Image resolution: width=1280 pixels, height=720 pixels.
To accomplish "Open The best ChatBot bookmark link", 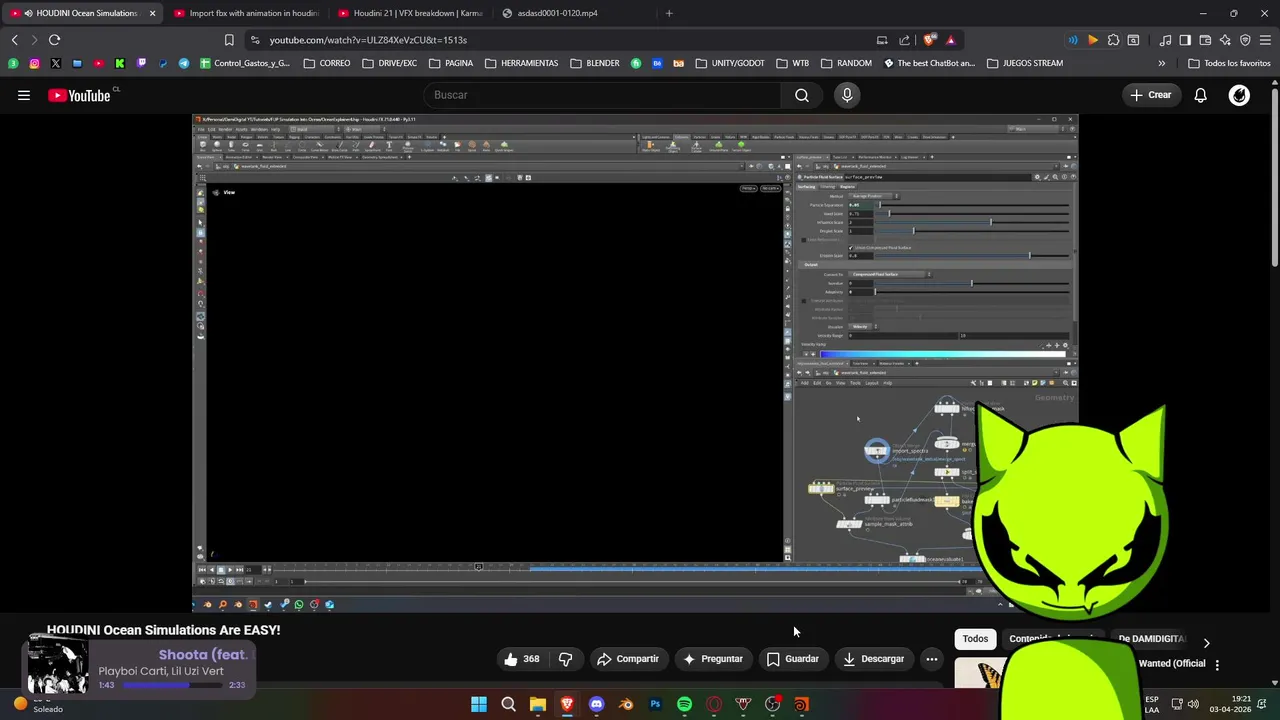I will point(929,63).
